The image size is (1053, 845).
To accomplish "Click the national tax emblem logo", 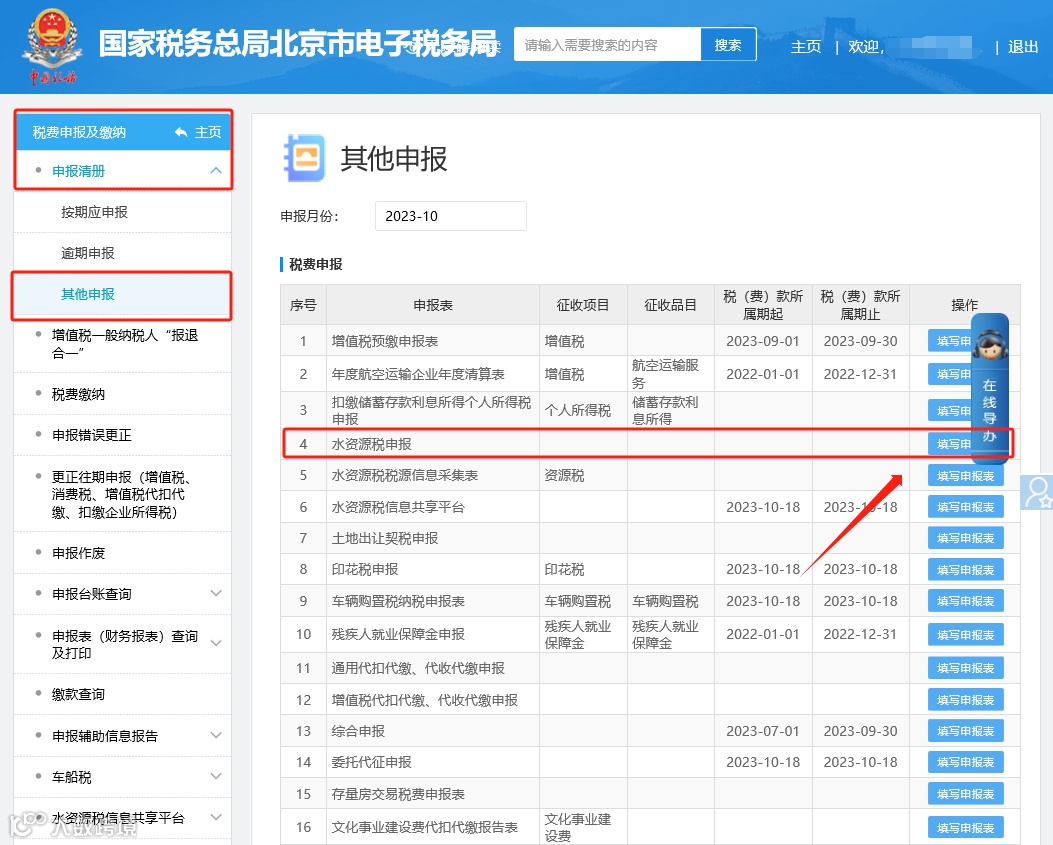I will [x=52, y=46].
